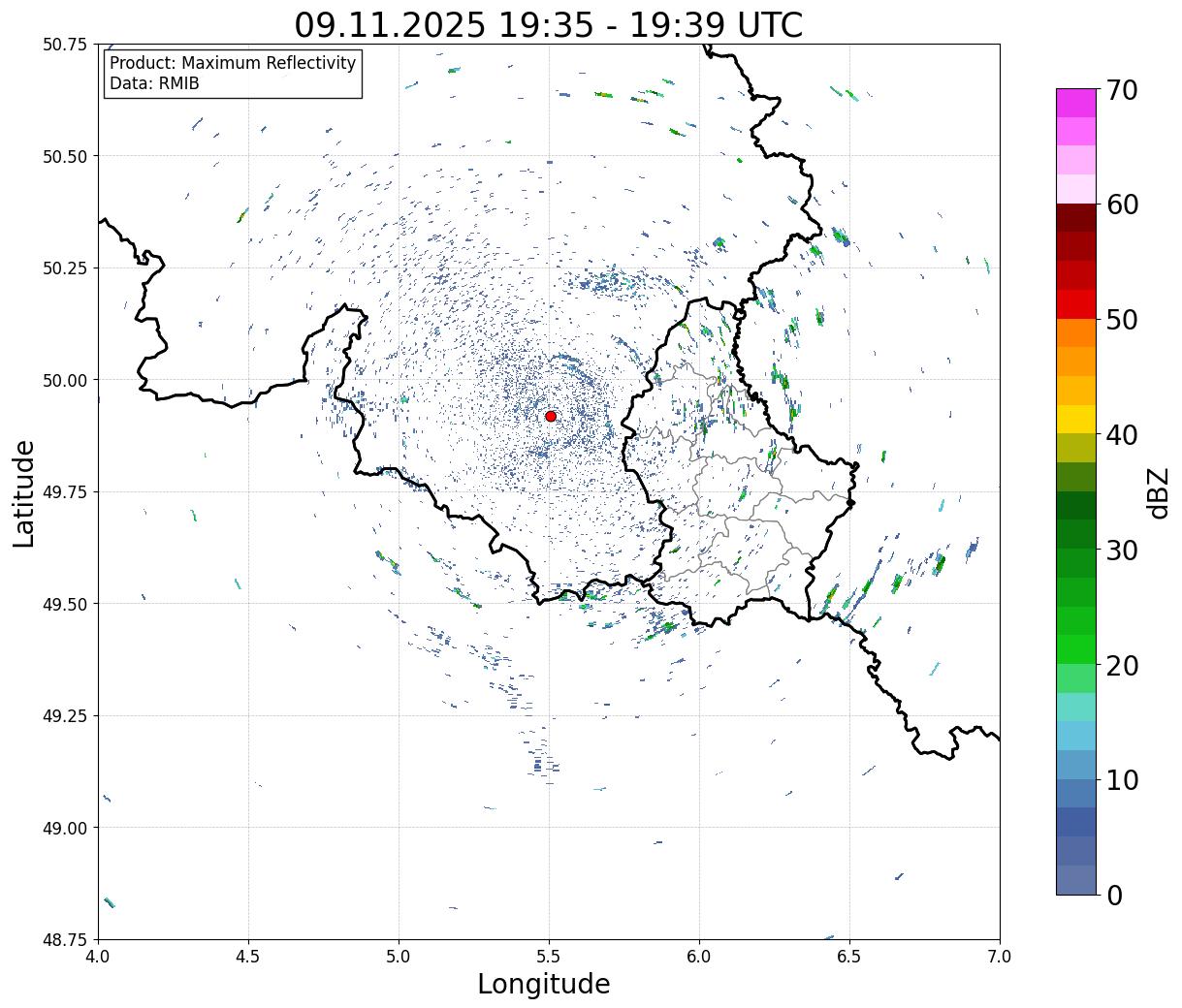Click the title '09.11.2025 19:35 - 19:39 UTC'
Image resolution: width=1182 pixels, height=1008 pixels.
[549, 24]
